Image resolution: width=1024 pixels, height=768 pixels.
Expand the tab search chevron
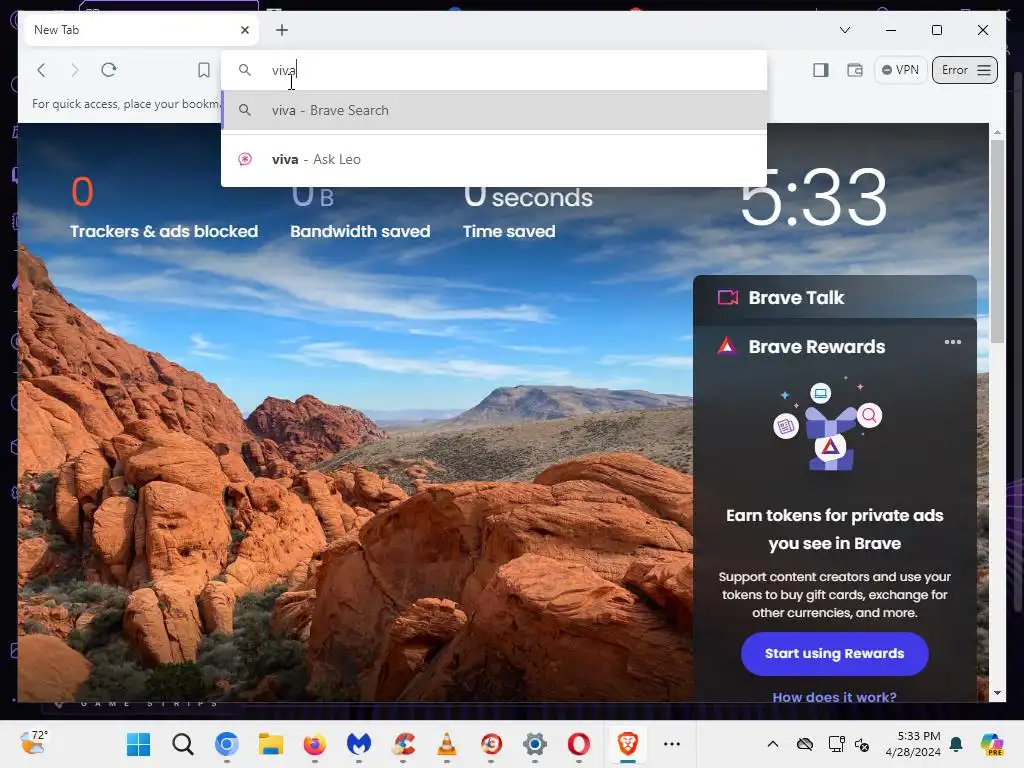[844, 30]
